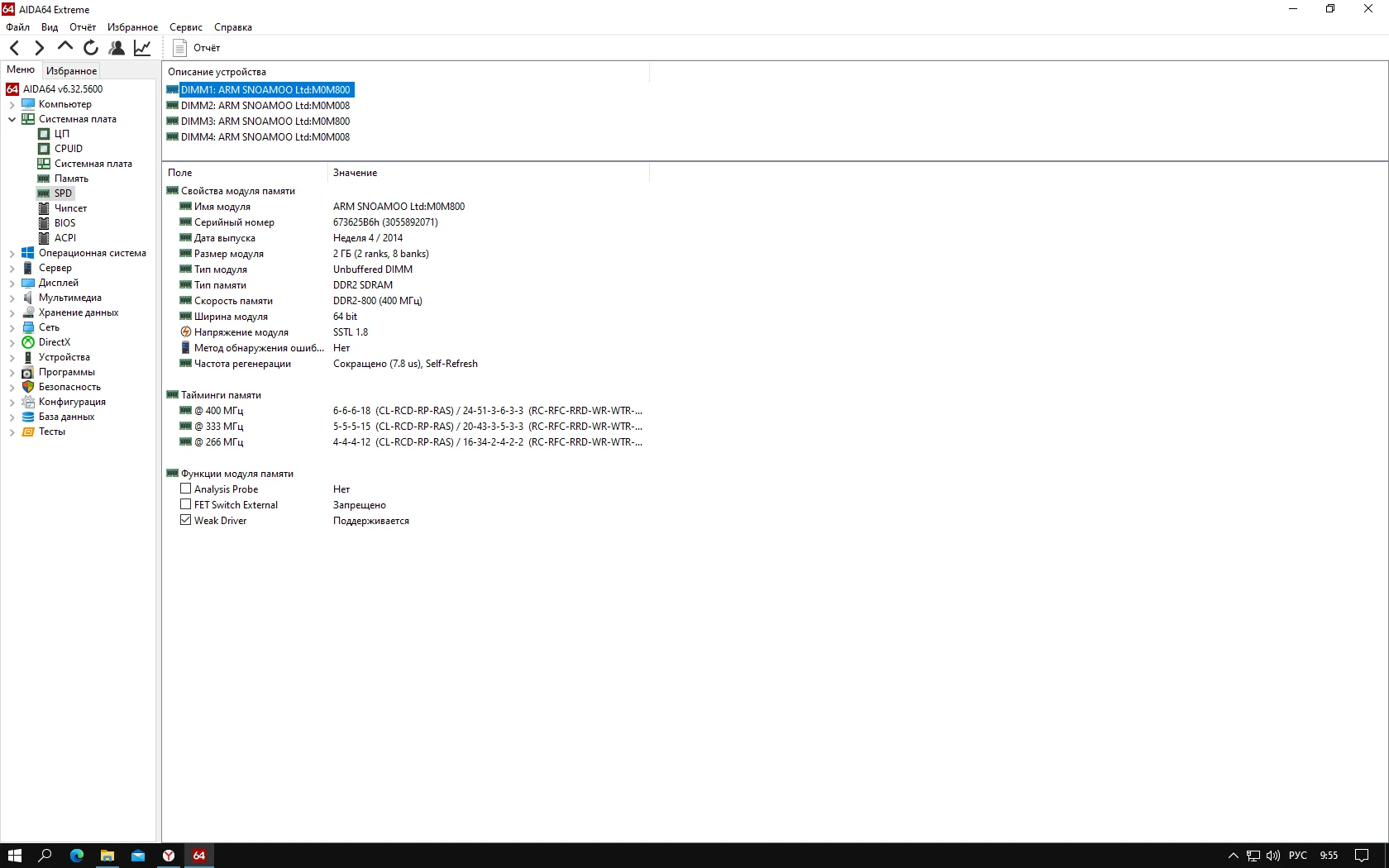The width and height of the screenshot is (1389, 868).
Task: Collapse the Системная плата tree branch
Action: coord(12,119)
